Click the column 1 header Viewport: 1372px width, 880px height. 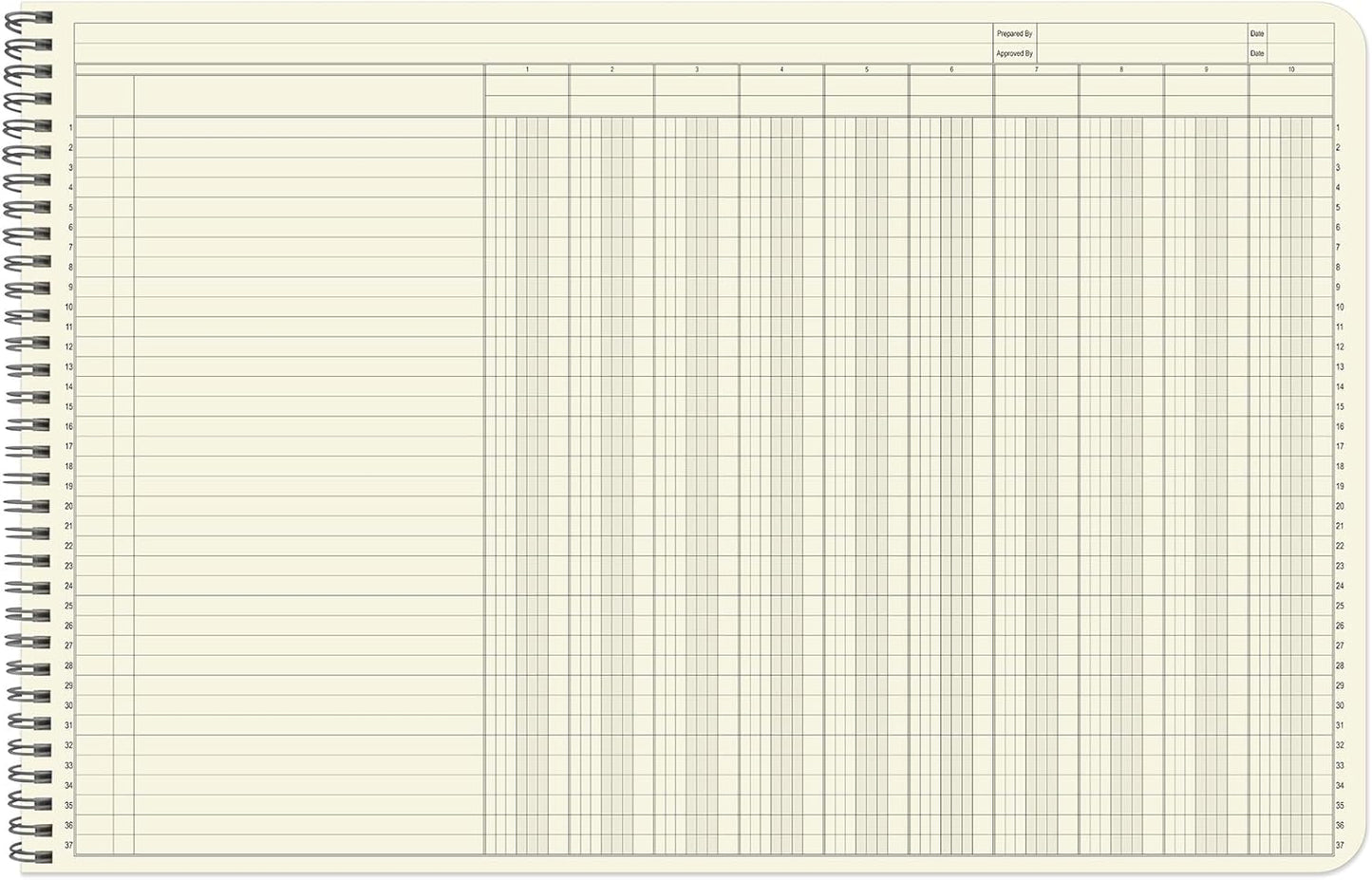coord(525,69)
